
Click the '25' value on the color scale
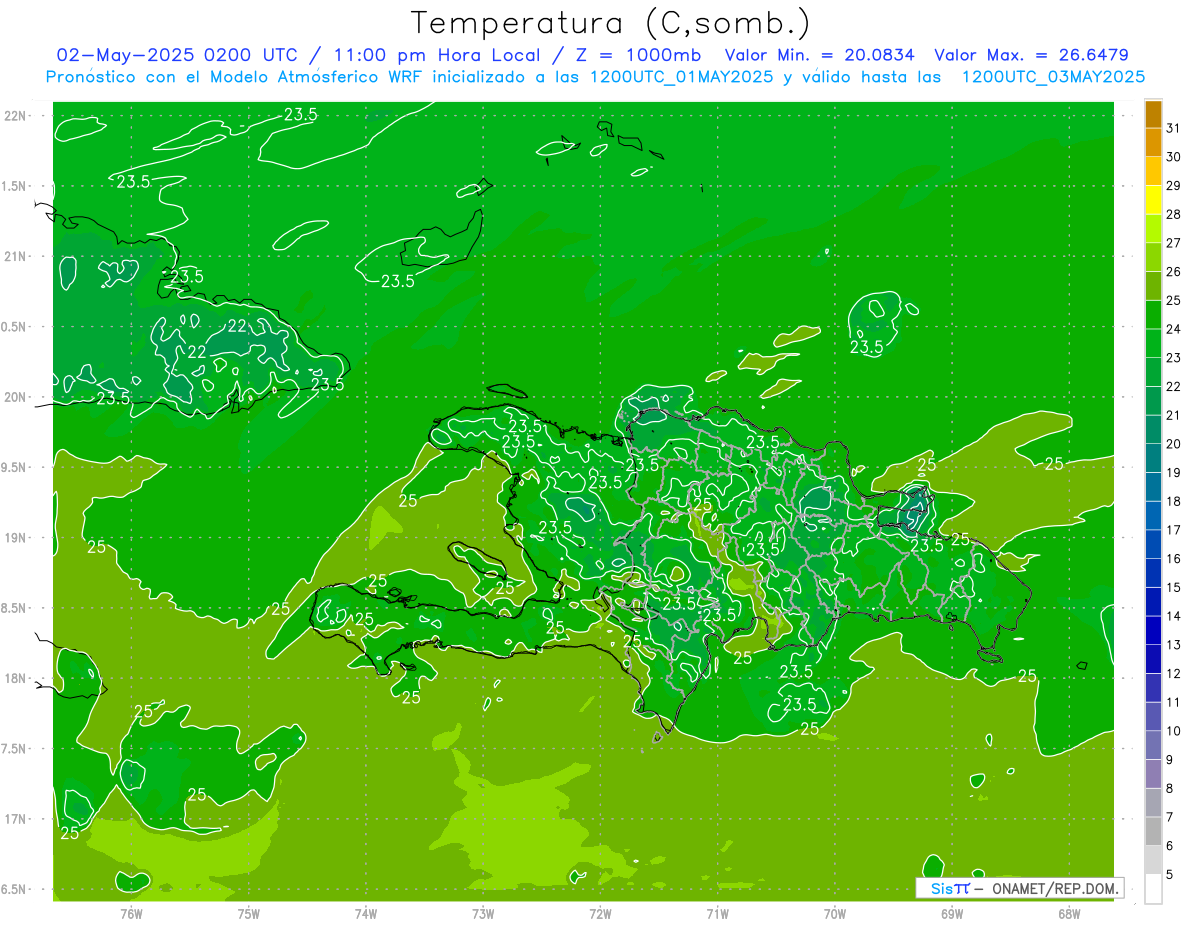point(1174,300)
